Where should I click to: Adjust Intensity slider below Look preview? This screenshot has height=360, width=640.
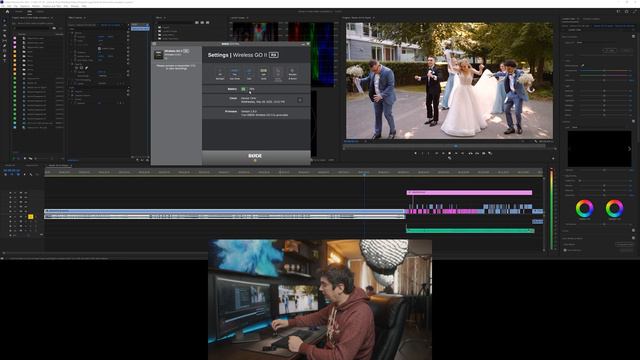point(604,170)
